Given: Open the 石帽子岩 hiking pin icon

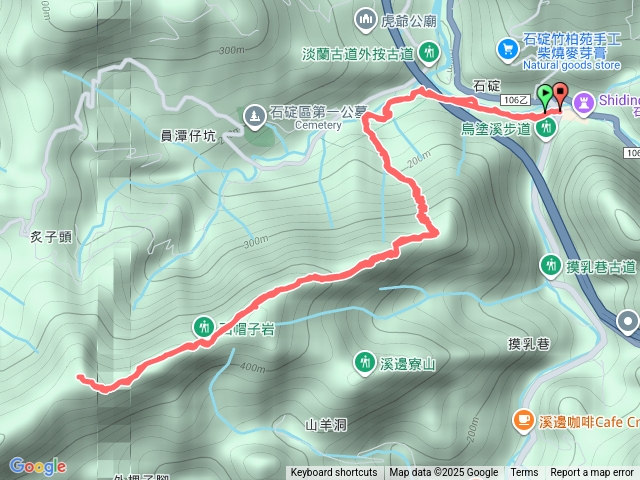Looking at the screenshot, I should click(x=204, y=327).
